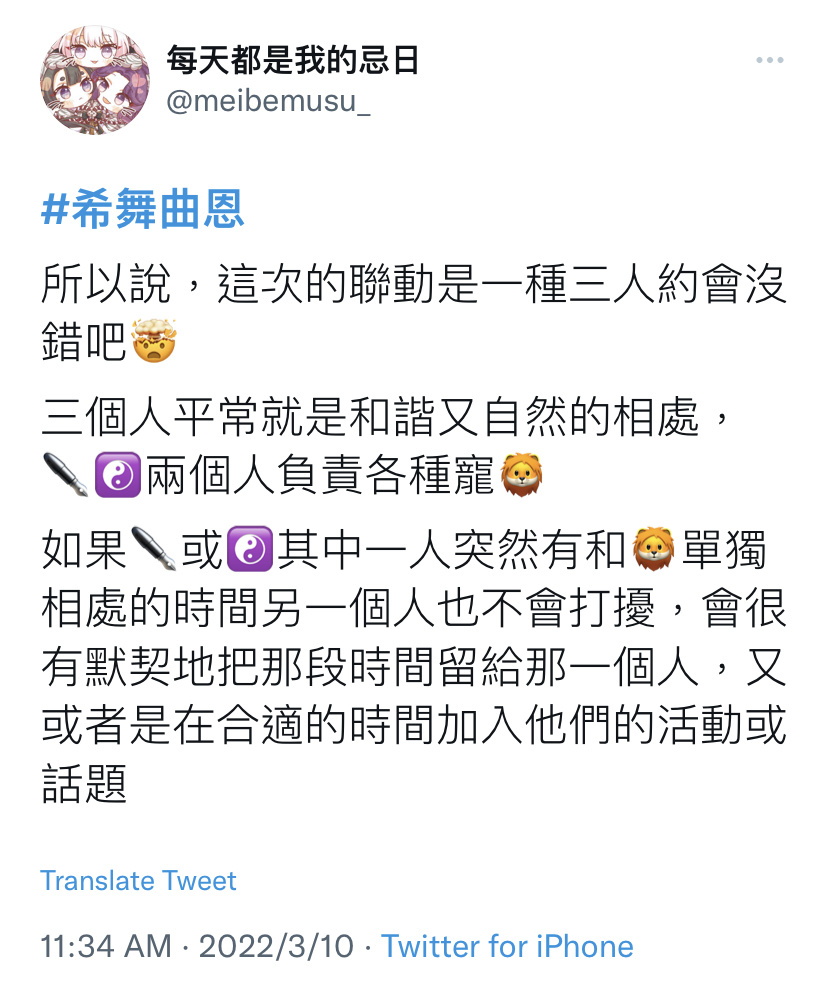Click the 2022/3/10 date
This screenshot has width=828, height=989.
276,946
